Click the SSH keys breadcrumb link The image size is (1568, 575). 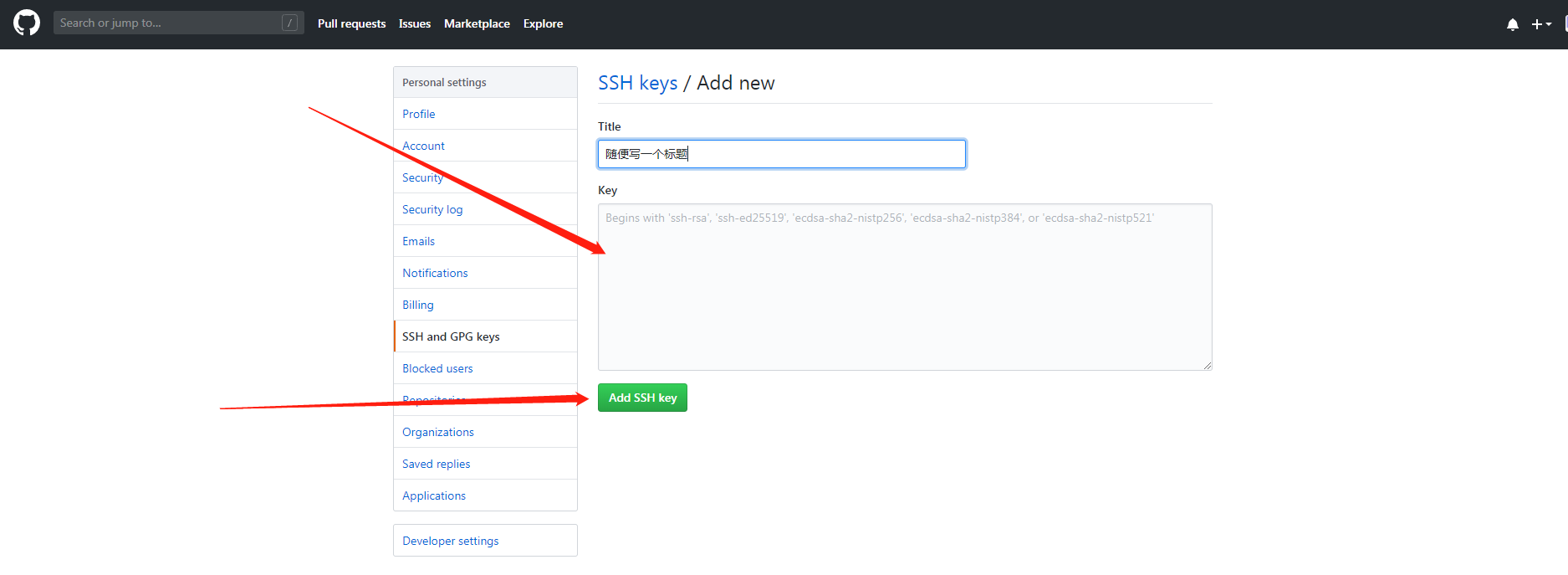(637, 83)
